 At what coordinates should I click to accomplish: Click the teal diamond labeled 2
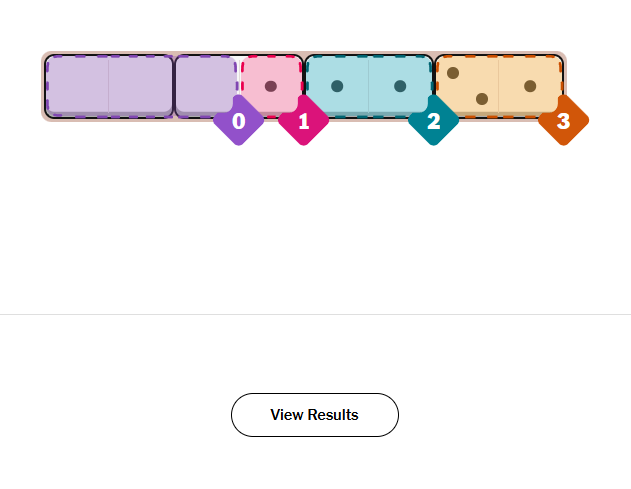click(x=433, y=121)
